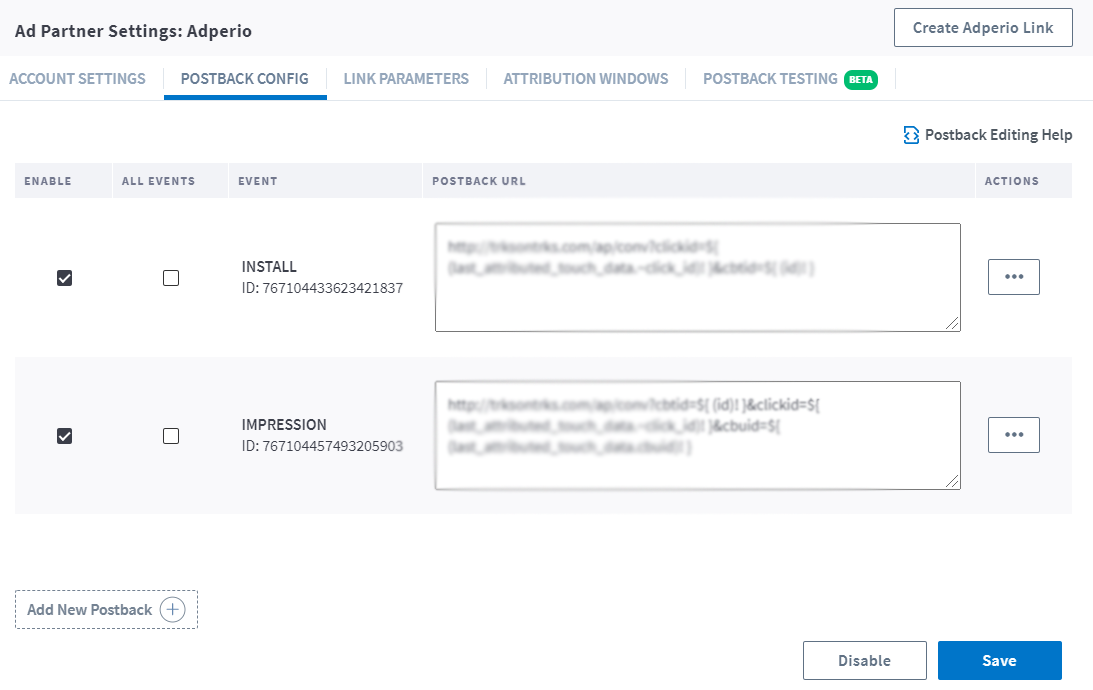Save the postback configuration
This screenshot has width=1093, height=690.
click(x=1000, y=660)
